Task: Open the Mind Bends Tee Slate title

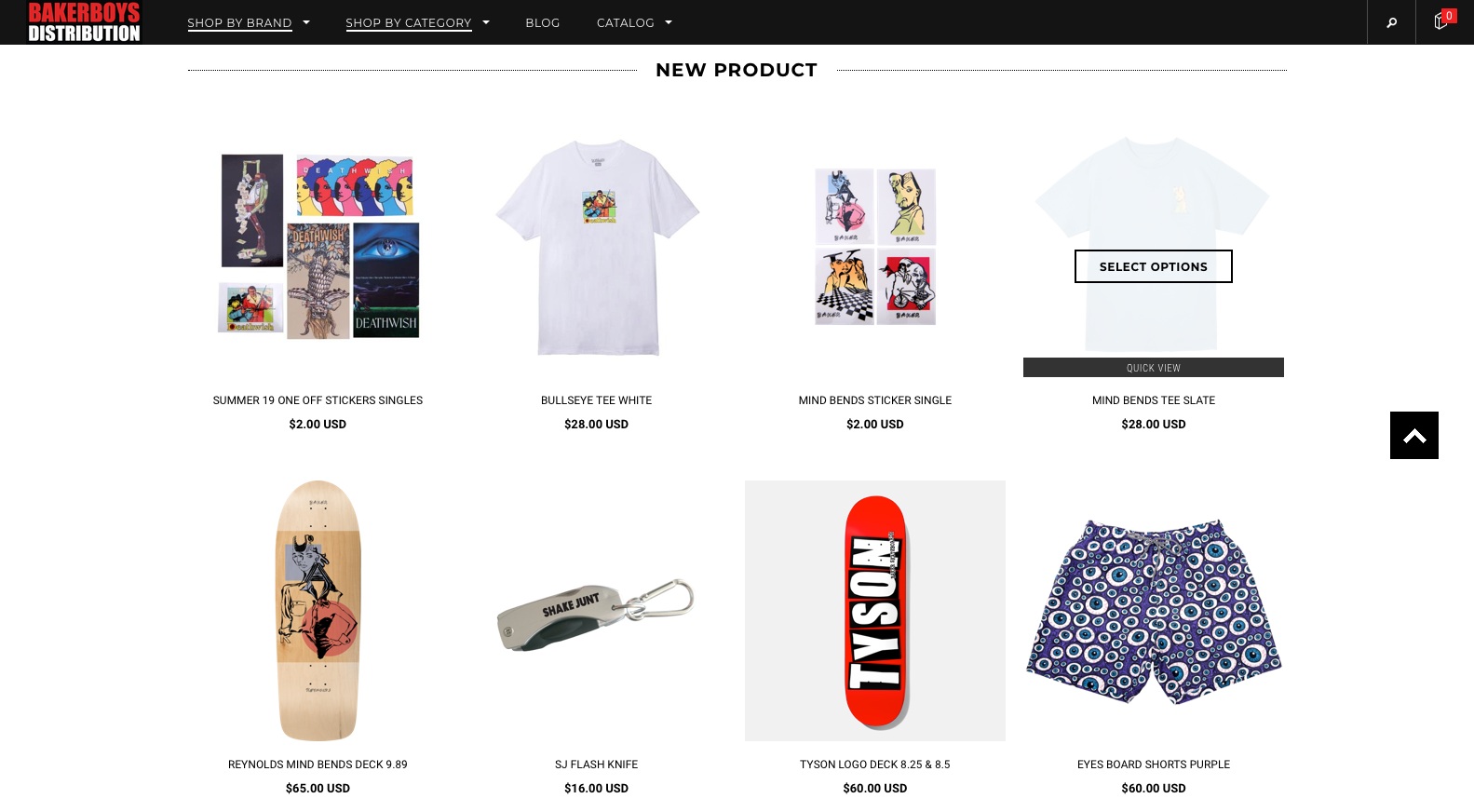Action: point(1153,400)
